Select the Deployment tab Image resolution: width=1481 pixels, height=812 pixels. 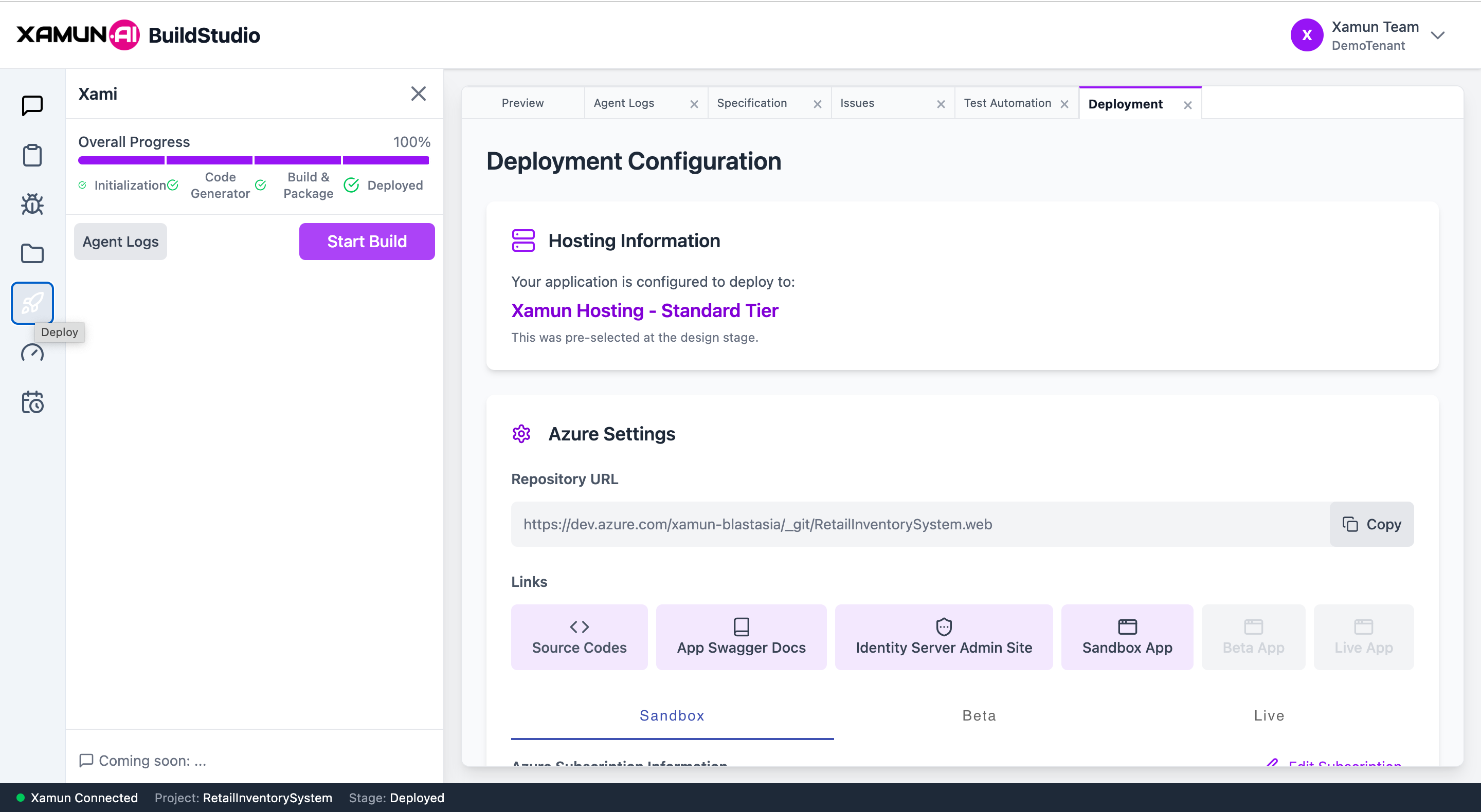pyautogui.click(x=1125, y=104)
